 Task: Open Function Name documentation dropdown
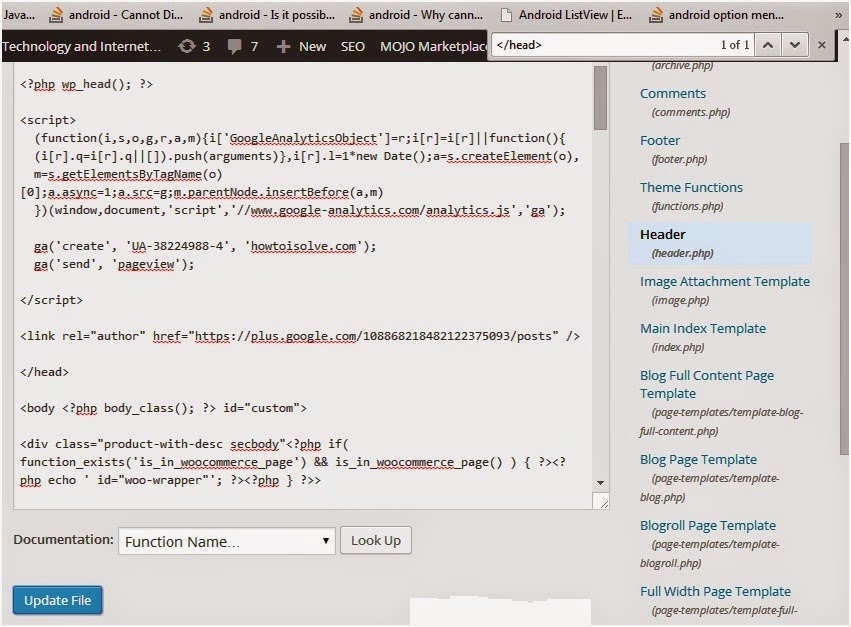point(227,541)
